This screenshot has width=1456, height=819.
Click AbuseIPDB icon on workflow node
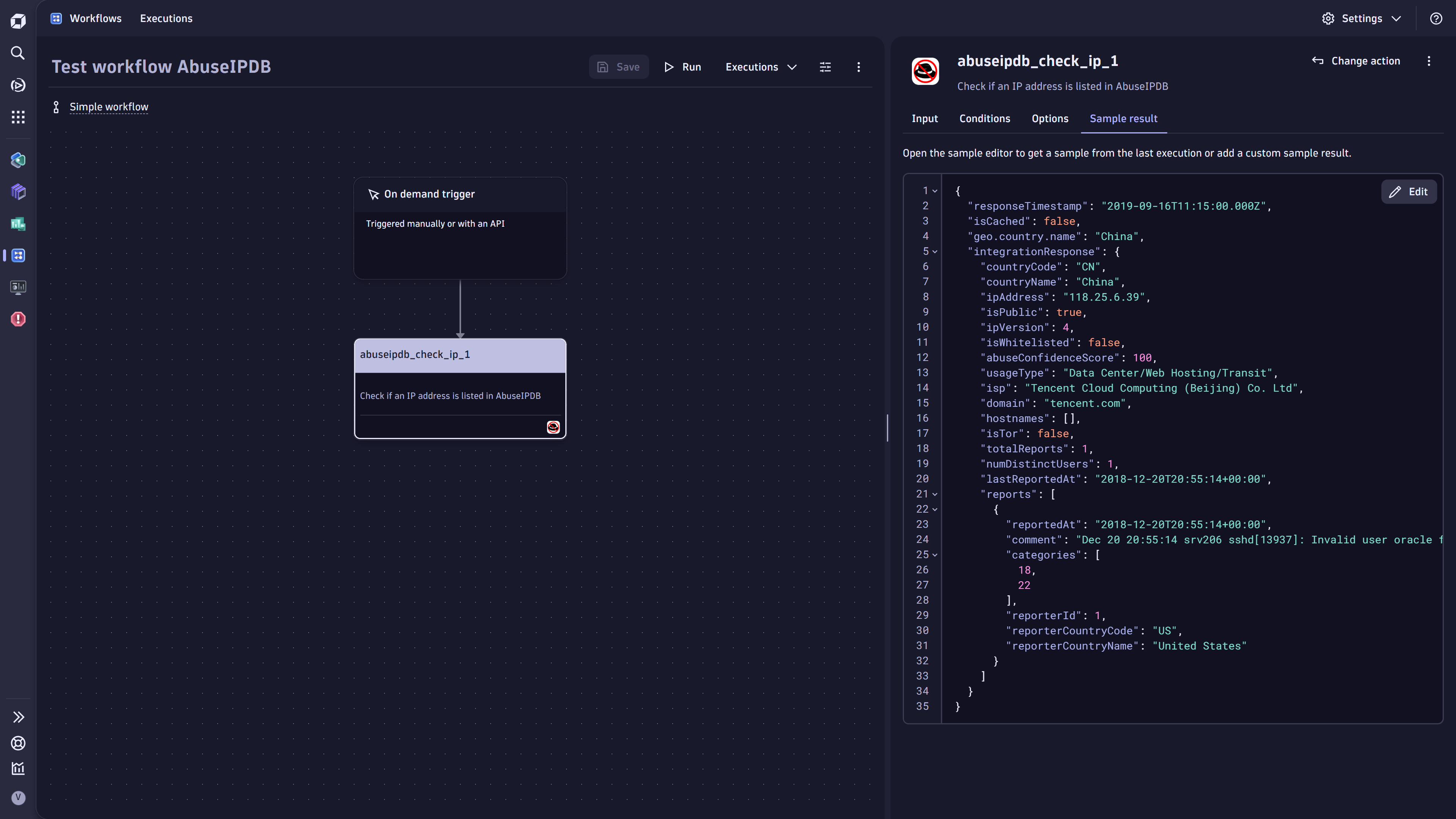(553, 427)
